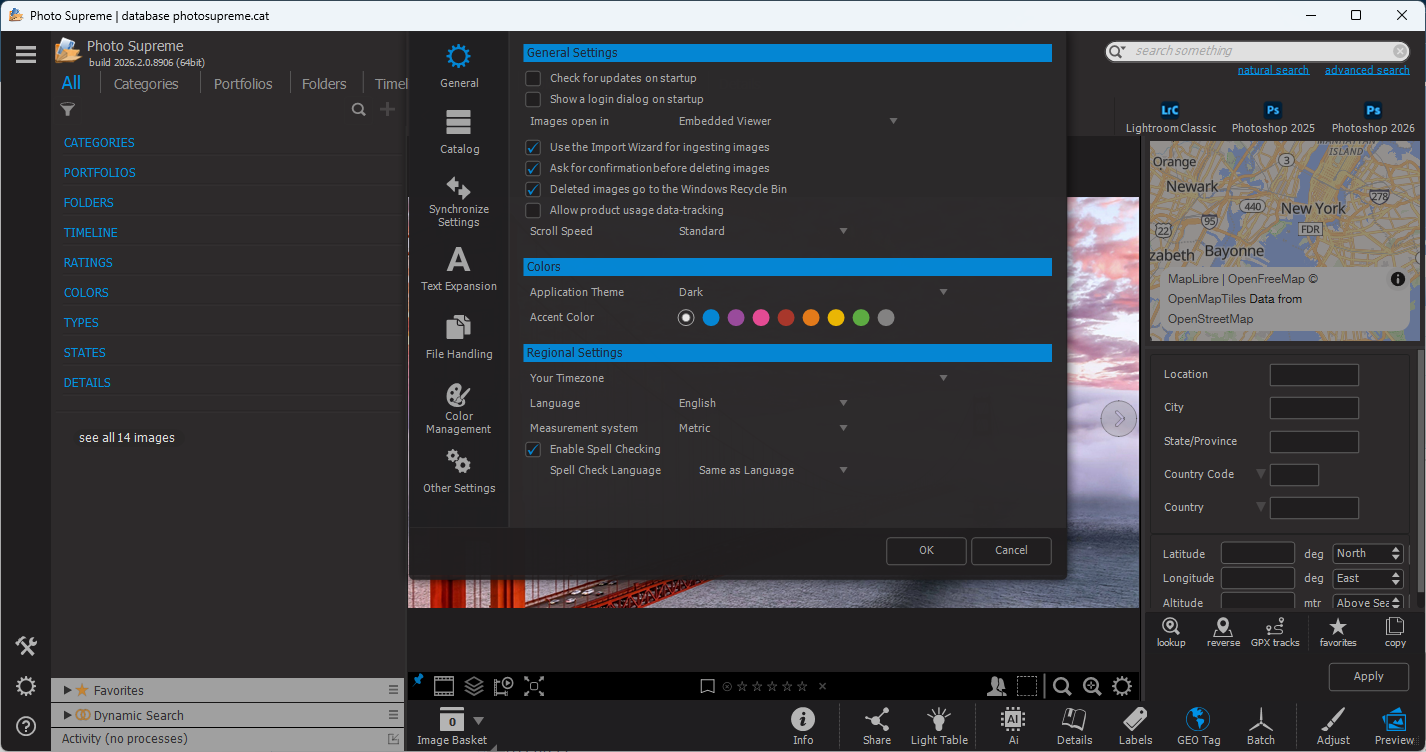Switch to the Portfolios tab

(x=243, y=84)
